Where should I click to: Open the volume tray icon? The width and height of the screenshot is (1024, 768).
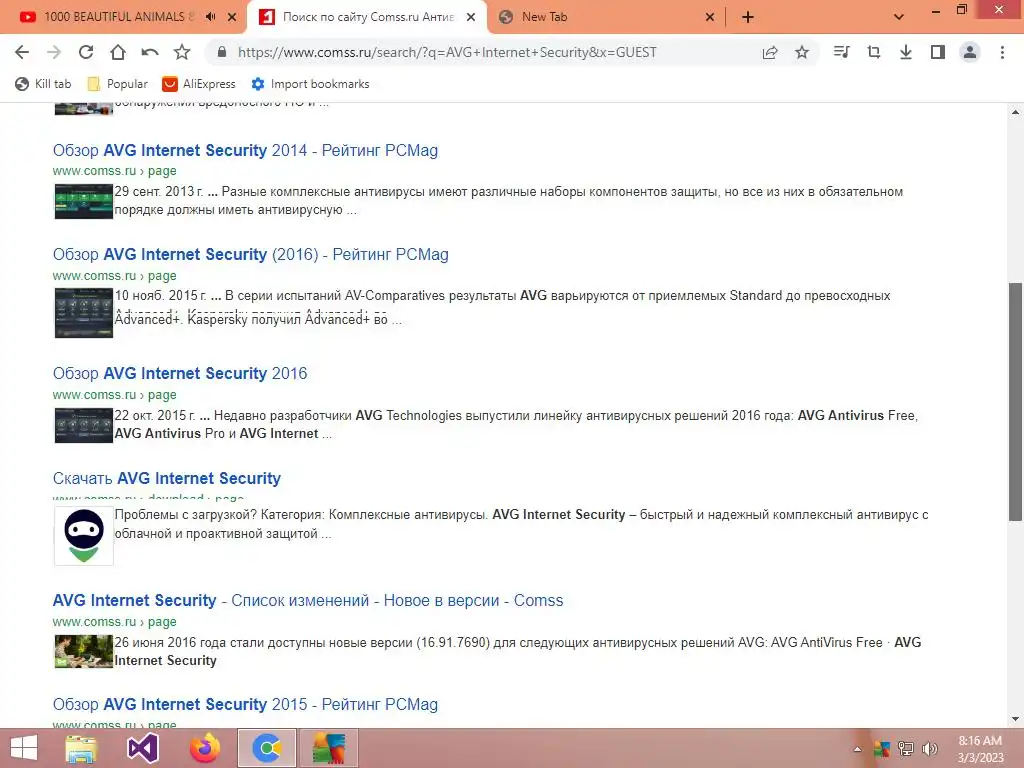pos(931,749)
